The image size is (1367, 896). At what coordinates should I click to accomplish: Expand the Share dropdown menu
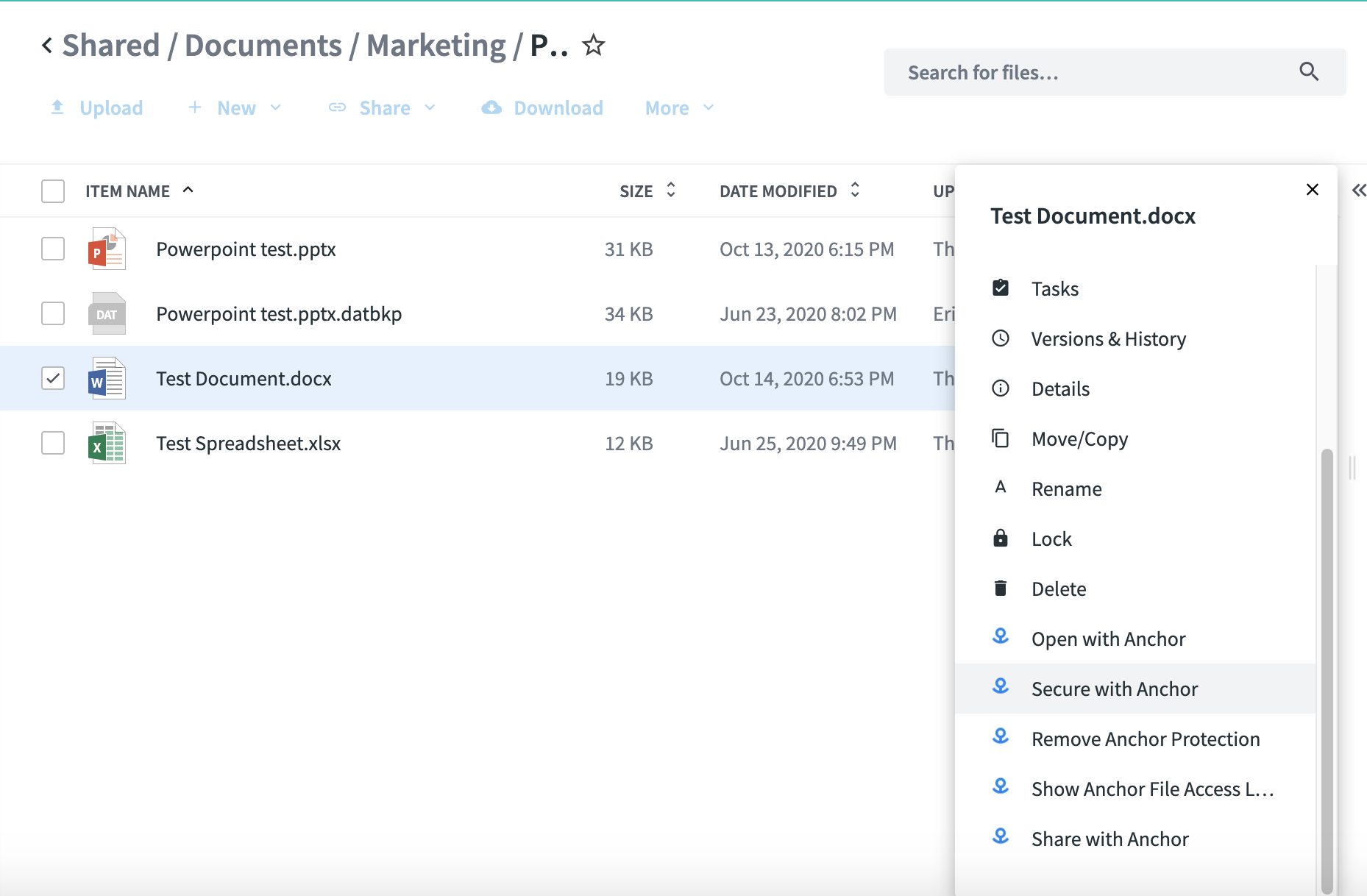tap(383, 108)
